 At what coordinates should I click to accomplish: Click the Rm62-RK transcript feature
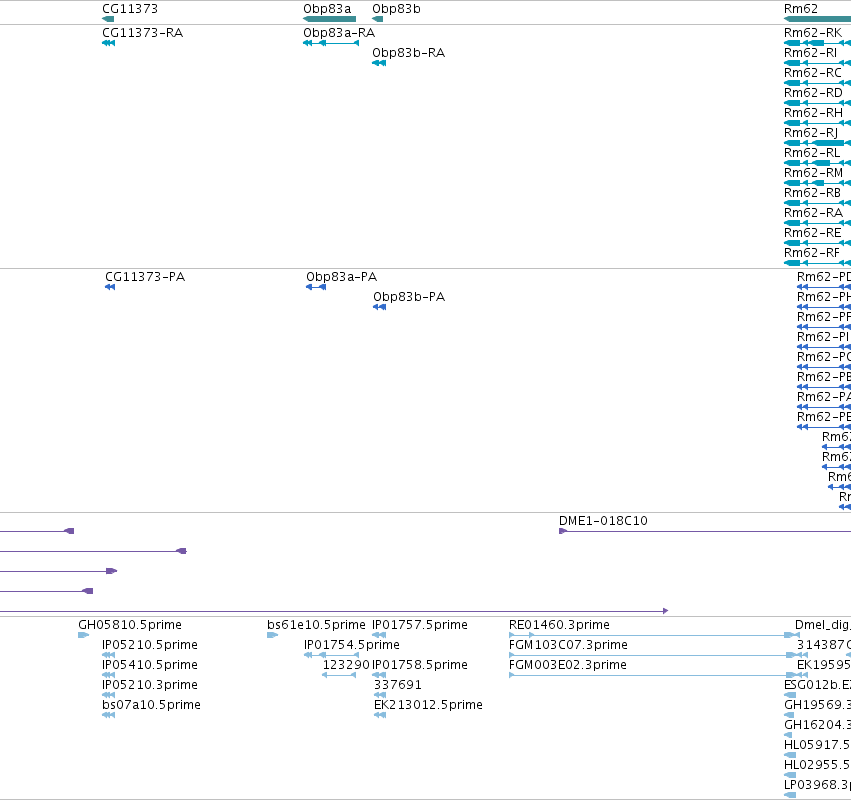click(817, 43)
